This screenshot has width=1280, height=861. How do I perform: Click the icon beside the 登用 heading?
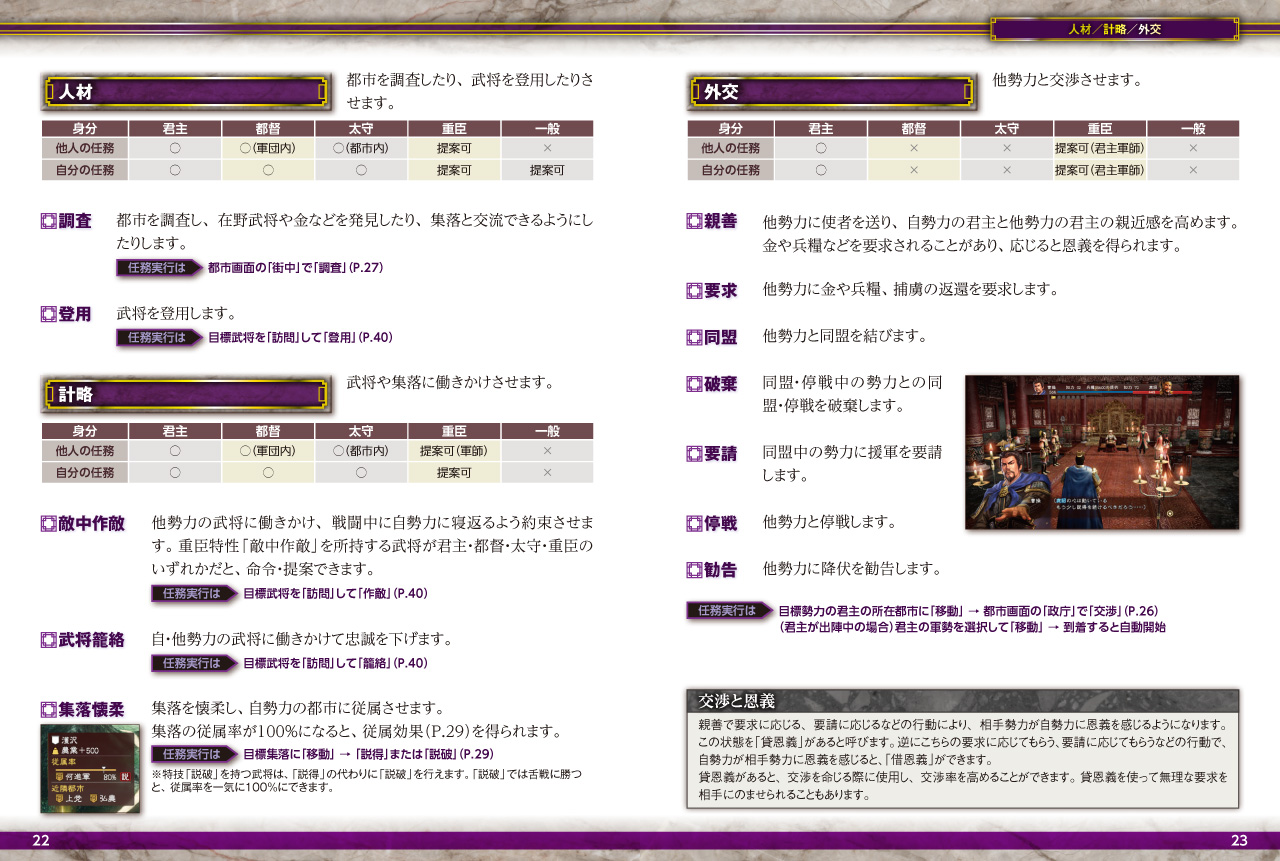[48, 314]
